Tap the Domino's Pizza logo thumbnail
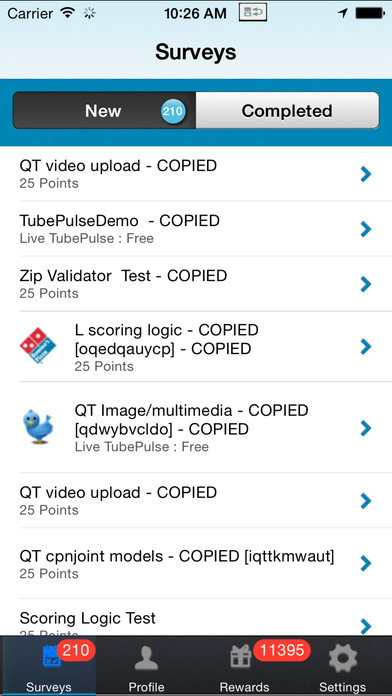 click(38, 347)
